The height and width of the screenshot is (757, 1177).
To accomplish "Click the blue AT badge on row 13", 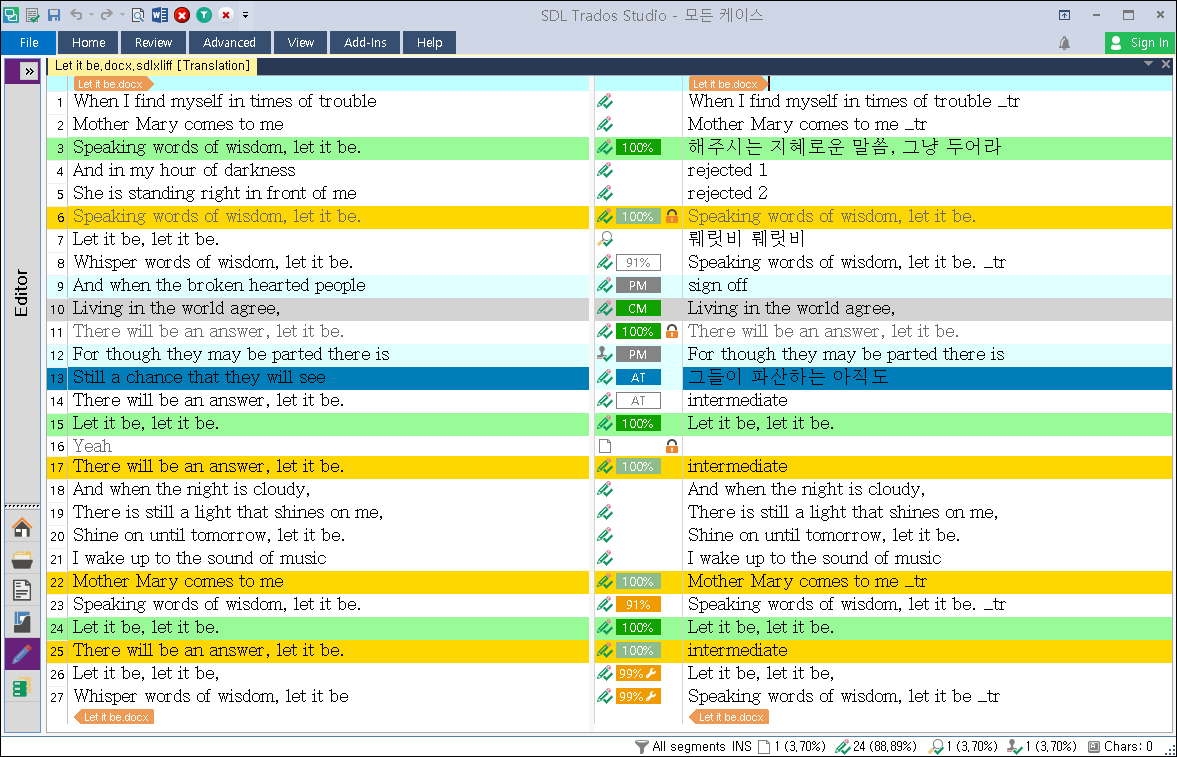I will [638, 378].
